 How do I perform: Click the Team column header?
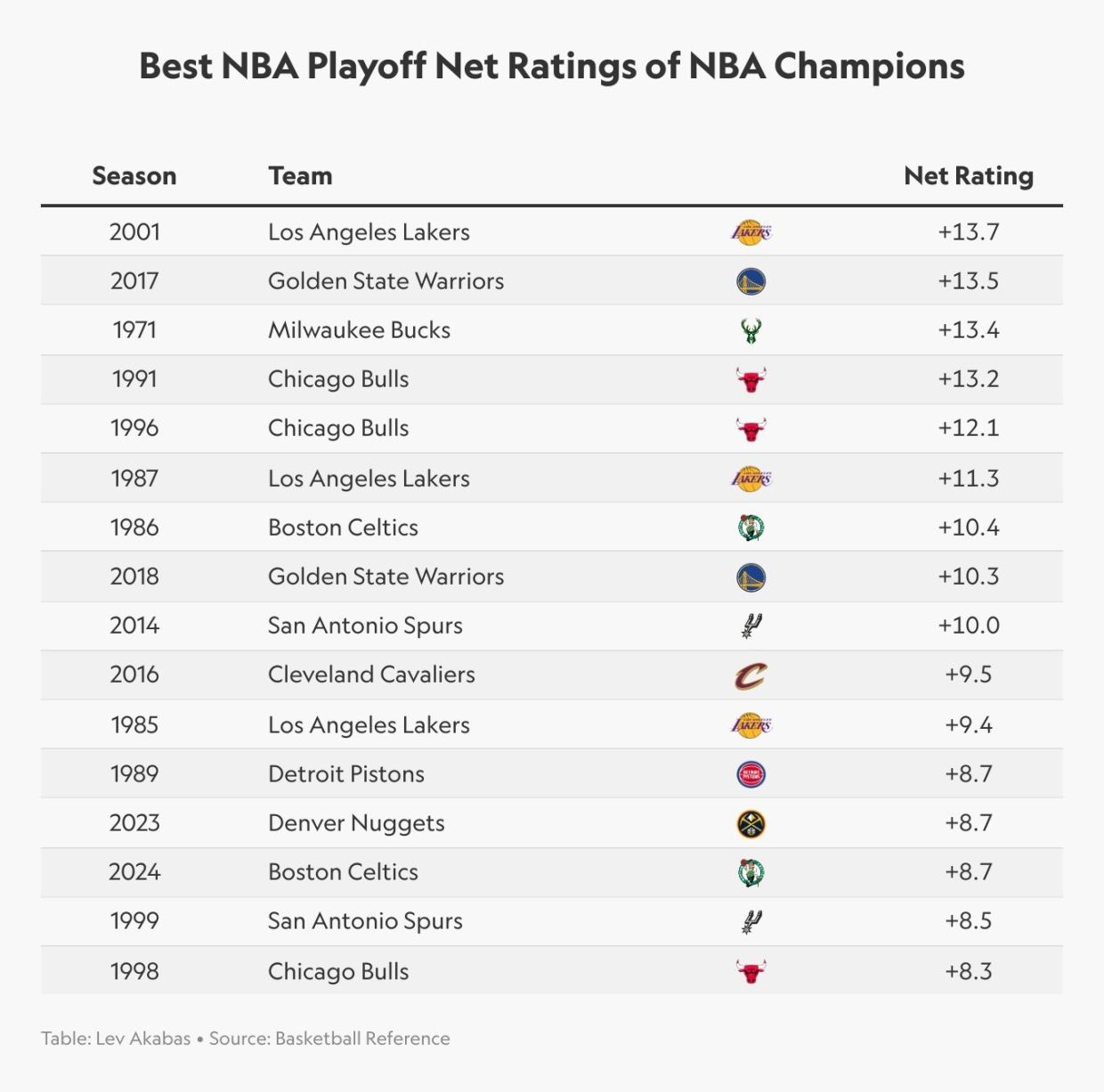[x=300, y=175]
